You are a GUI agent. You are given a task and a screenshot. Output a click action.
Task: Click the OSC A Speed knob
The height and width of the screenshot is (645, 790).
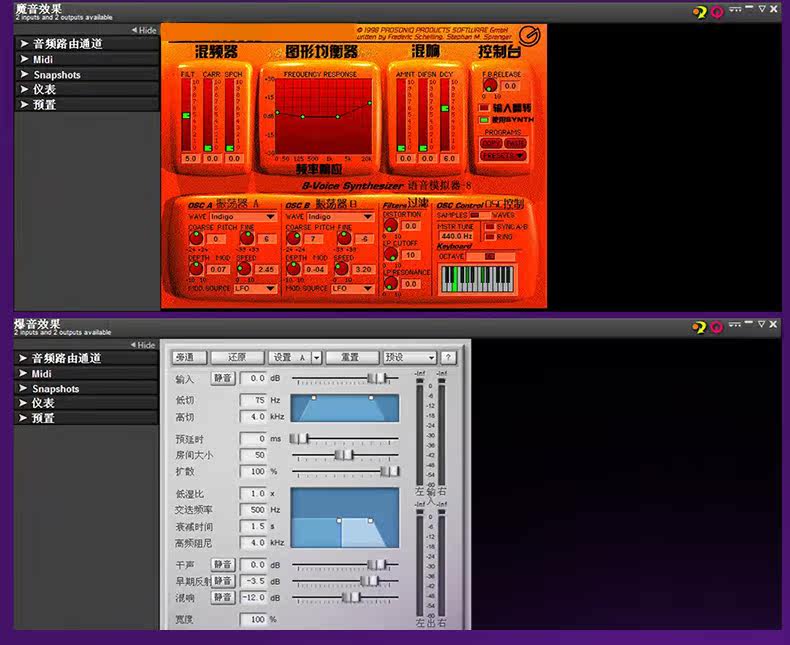point(244,268)
